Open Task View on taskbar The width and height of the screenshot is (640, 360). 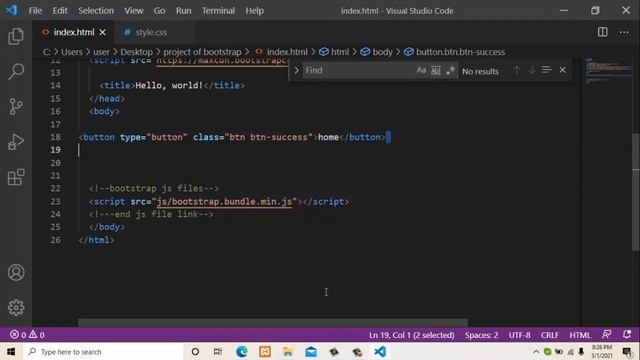pos(218,351)
